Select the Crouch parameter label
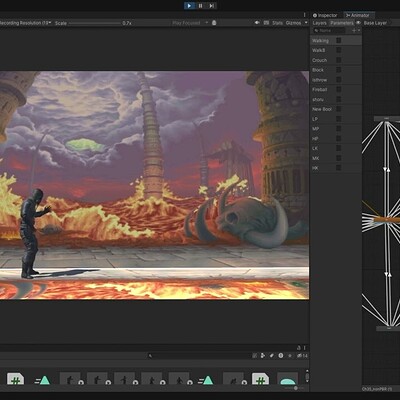 (x=319, y=60)
